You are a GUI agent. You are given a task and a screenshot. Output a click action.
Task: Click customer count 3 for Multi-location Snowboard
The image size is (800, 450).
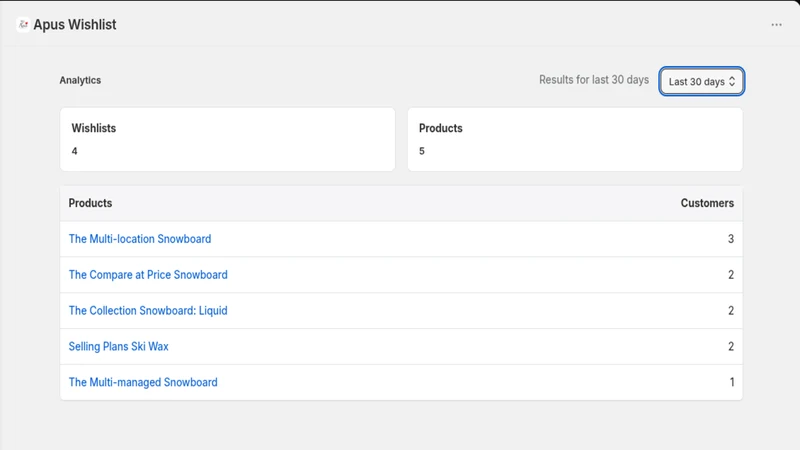tap(731, 239)
